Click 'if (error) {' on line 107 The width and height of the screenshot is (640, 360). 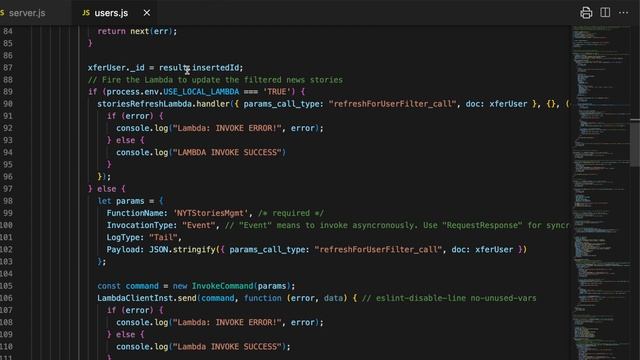135,311
